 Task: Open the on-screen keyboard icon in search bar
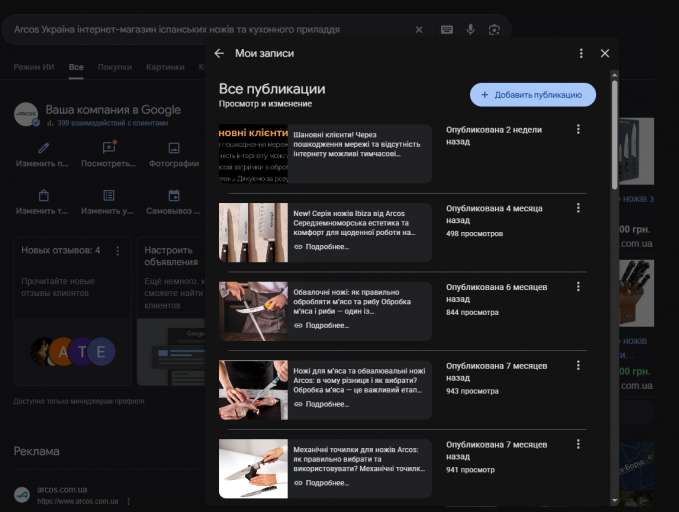447,29
